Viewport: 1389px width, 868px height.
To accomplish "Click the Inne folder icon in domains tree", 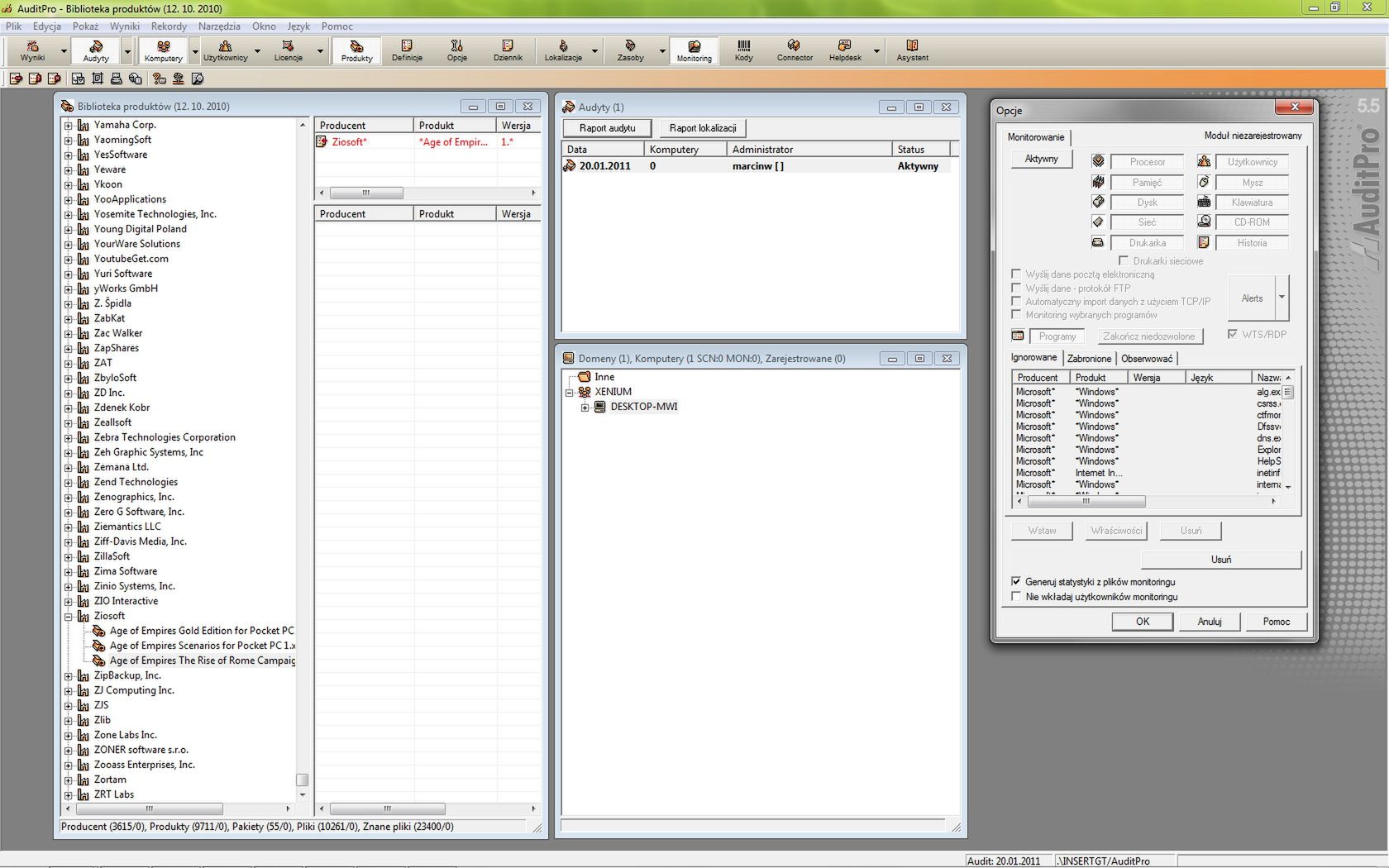I will point(585,377).
